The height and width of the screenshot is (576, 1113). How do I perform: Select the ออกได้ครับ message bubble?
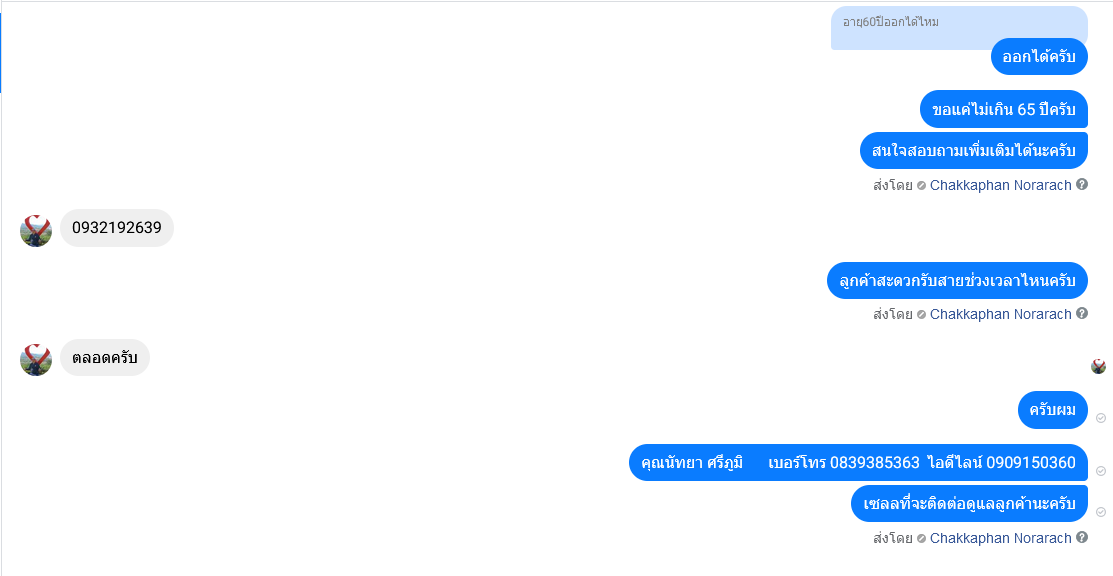[x=1039, y=57]
